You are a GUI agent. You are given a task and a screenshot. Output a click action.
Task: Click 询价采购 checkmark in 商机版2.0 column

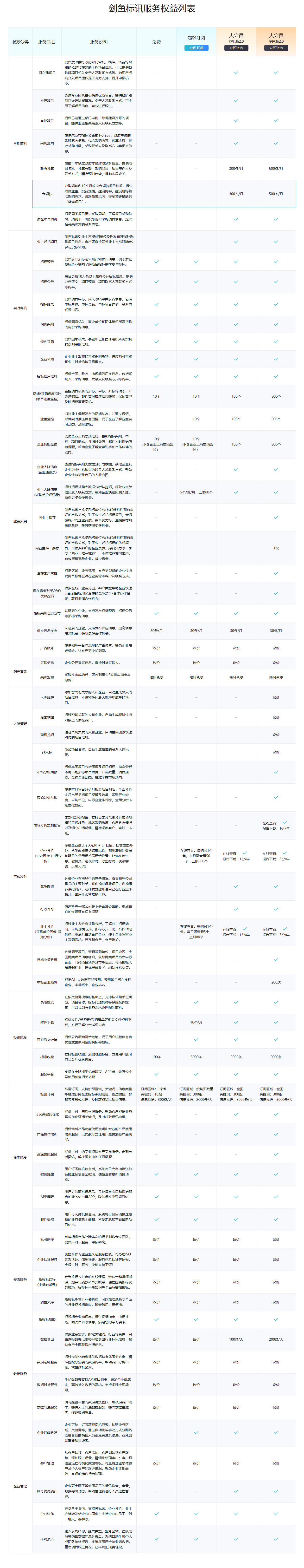[x=236, y=324]
